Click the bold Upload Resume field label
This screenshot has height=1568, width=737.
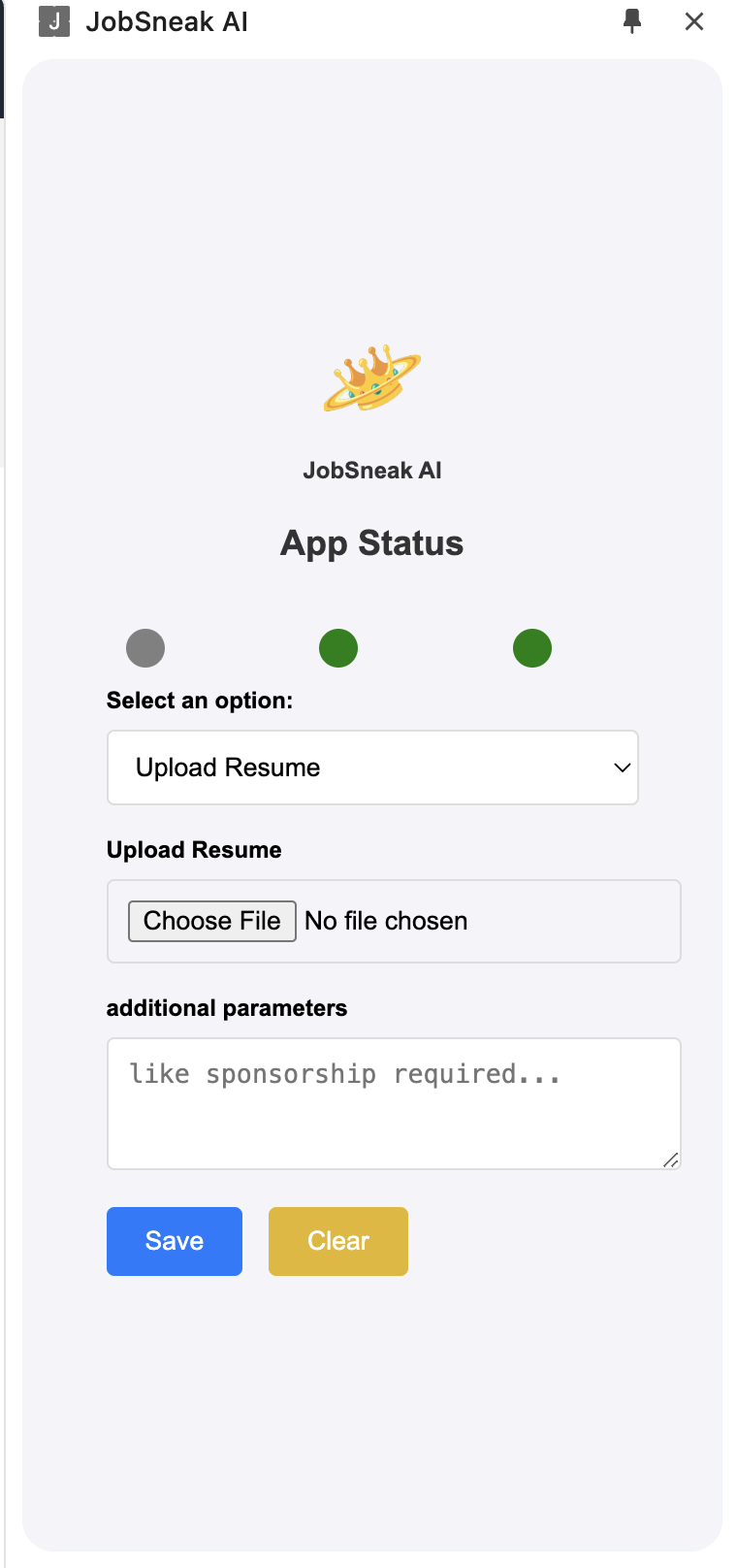(x=194, y=850)
